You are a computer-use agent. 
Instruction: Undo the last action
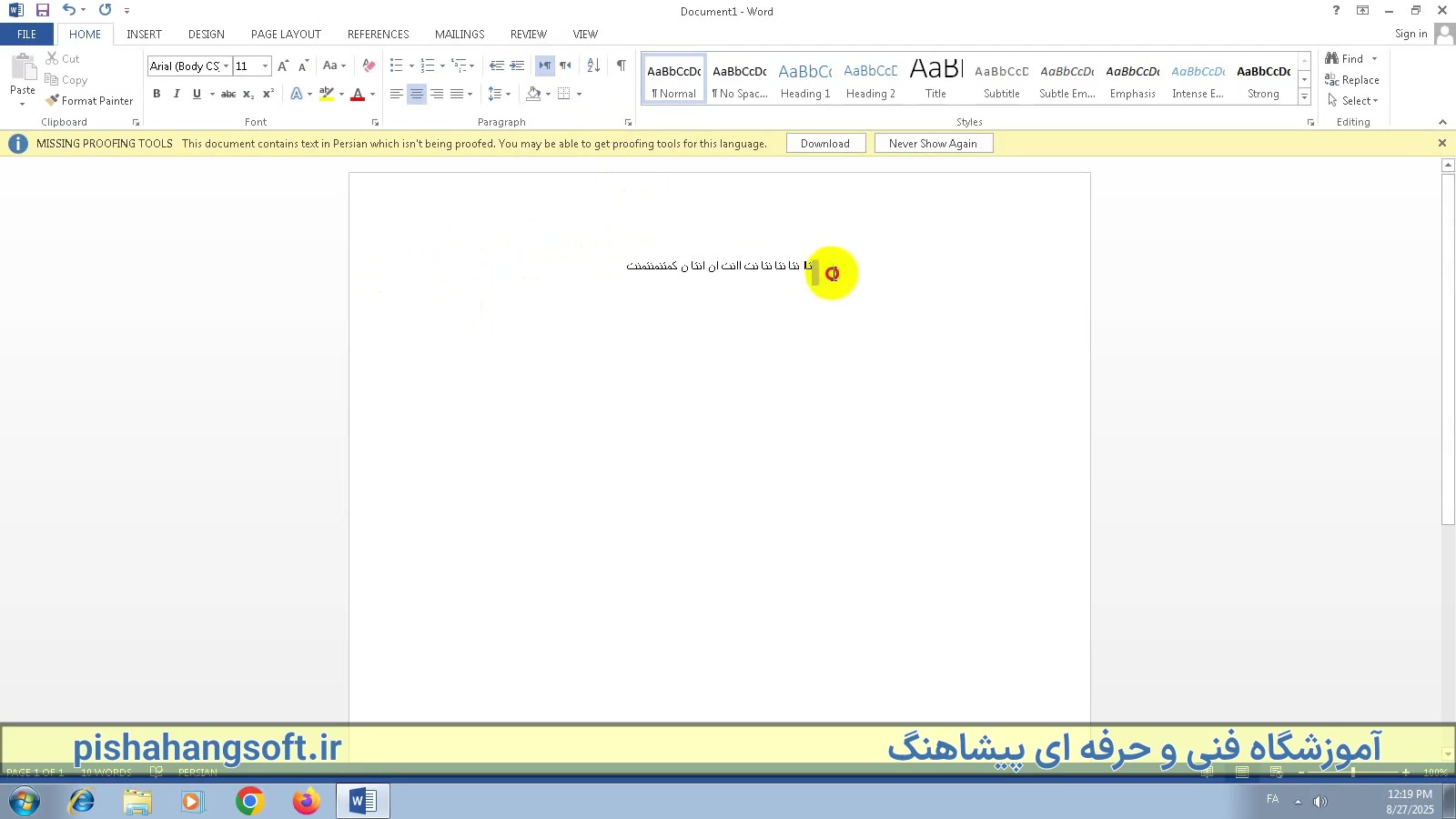point(68,10)
